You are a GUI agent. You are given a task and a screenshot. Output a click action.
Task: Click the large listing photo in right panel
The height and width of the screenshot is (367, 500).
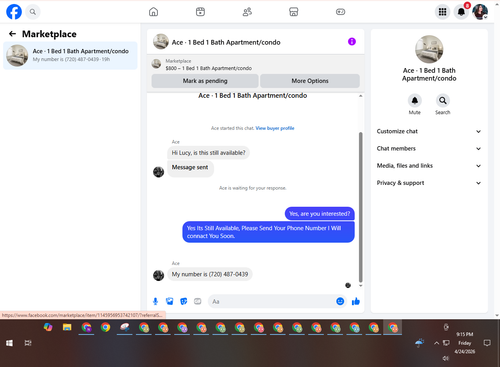click(x=429, y=49)
